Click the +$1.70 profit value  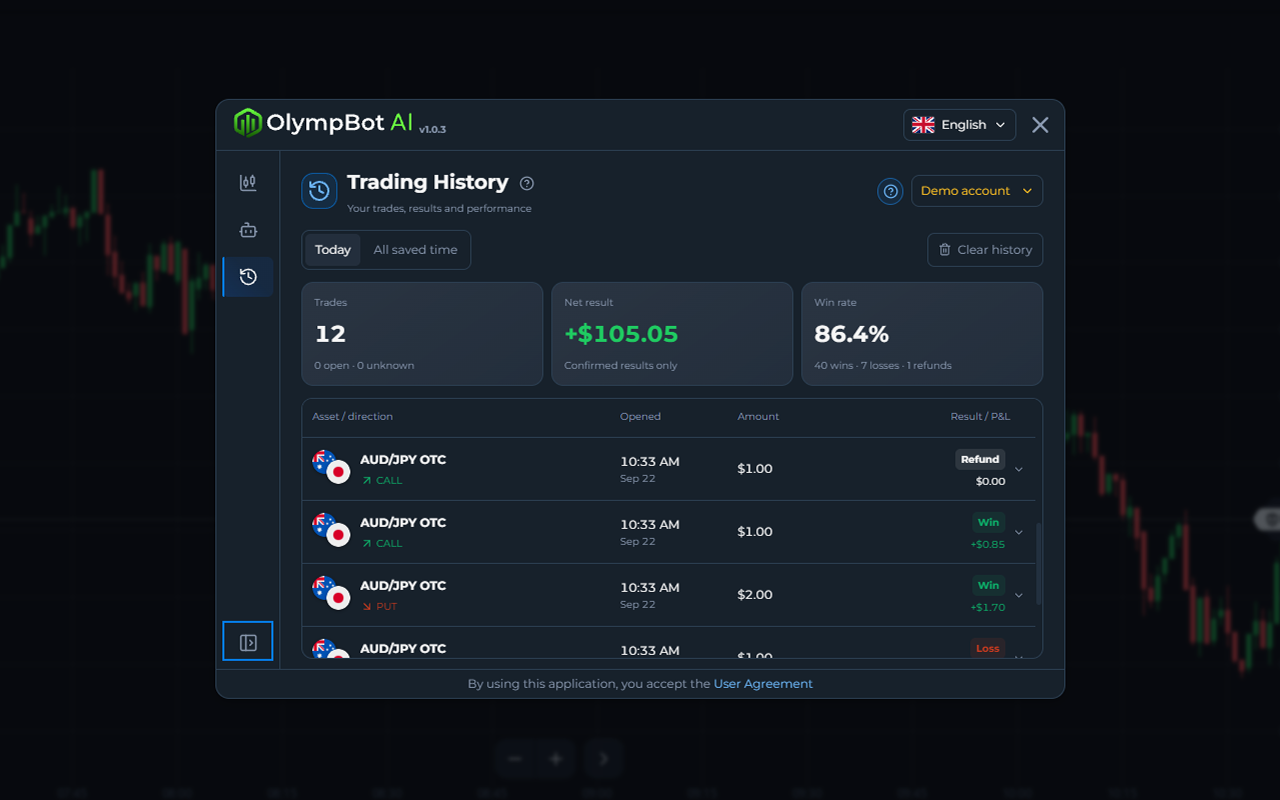[x=988, y=607]
